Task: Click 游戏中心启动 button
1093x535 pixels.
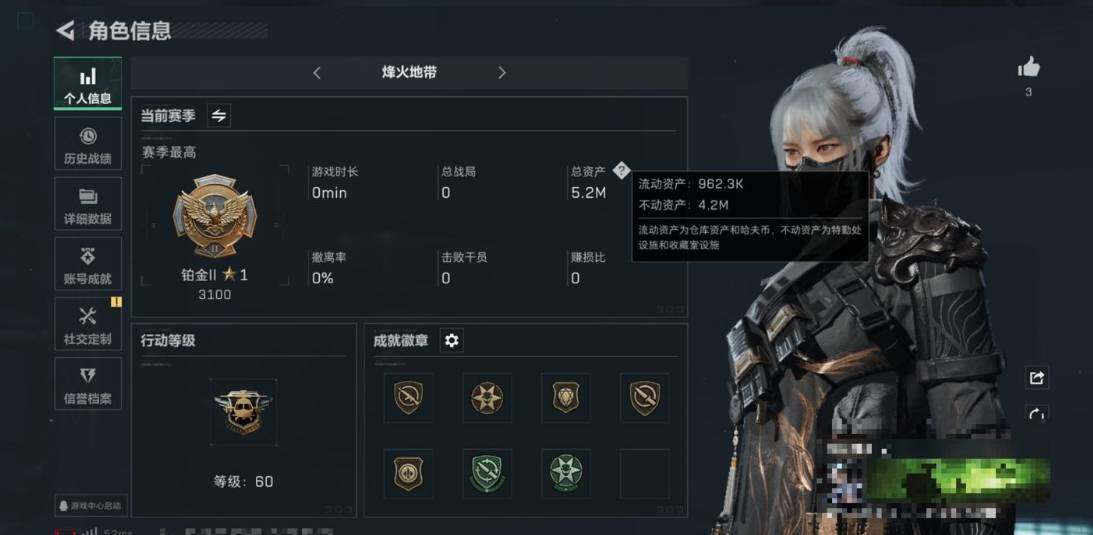Action: click(91, 506)
